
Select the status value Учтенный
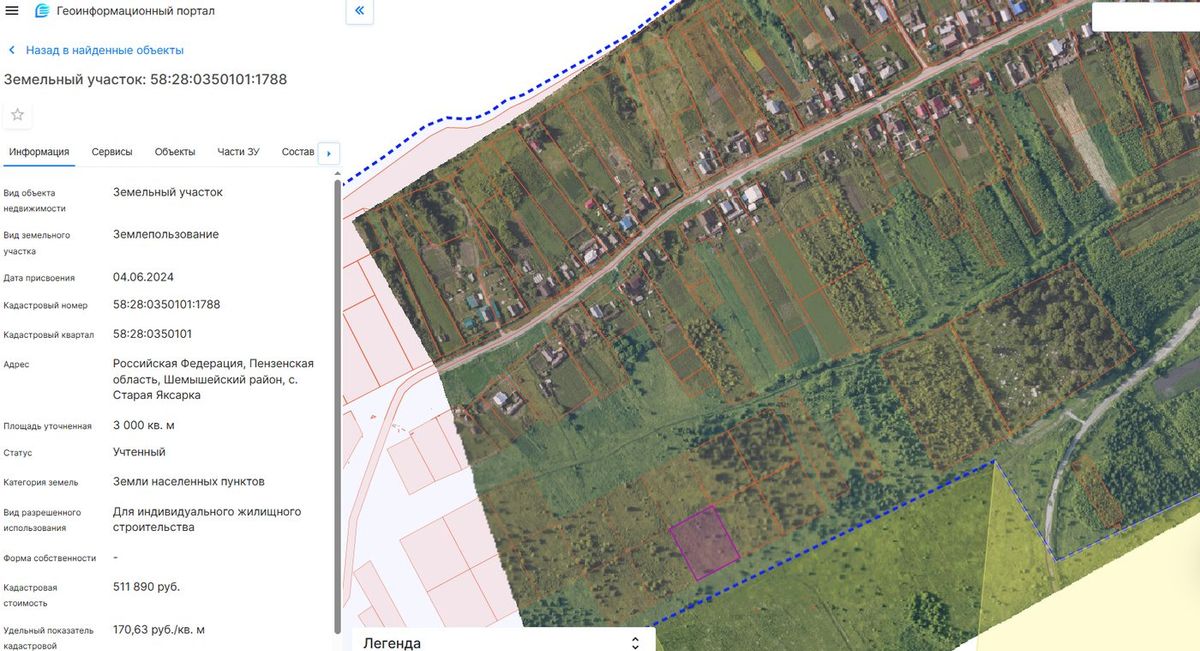140,452
